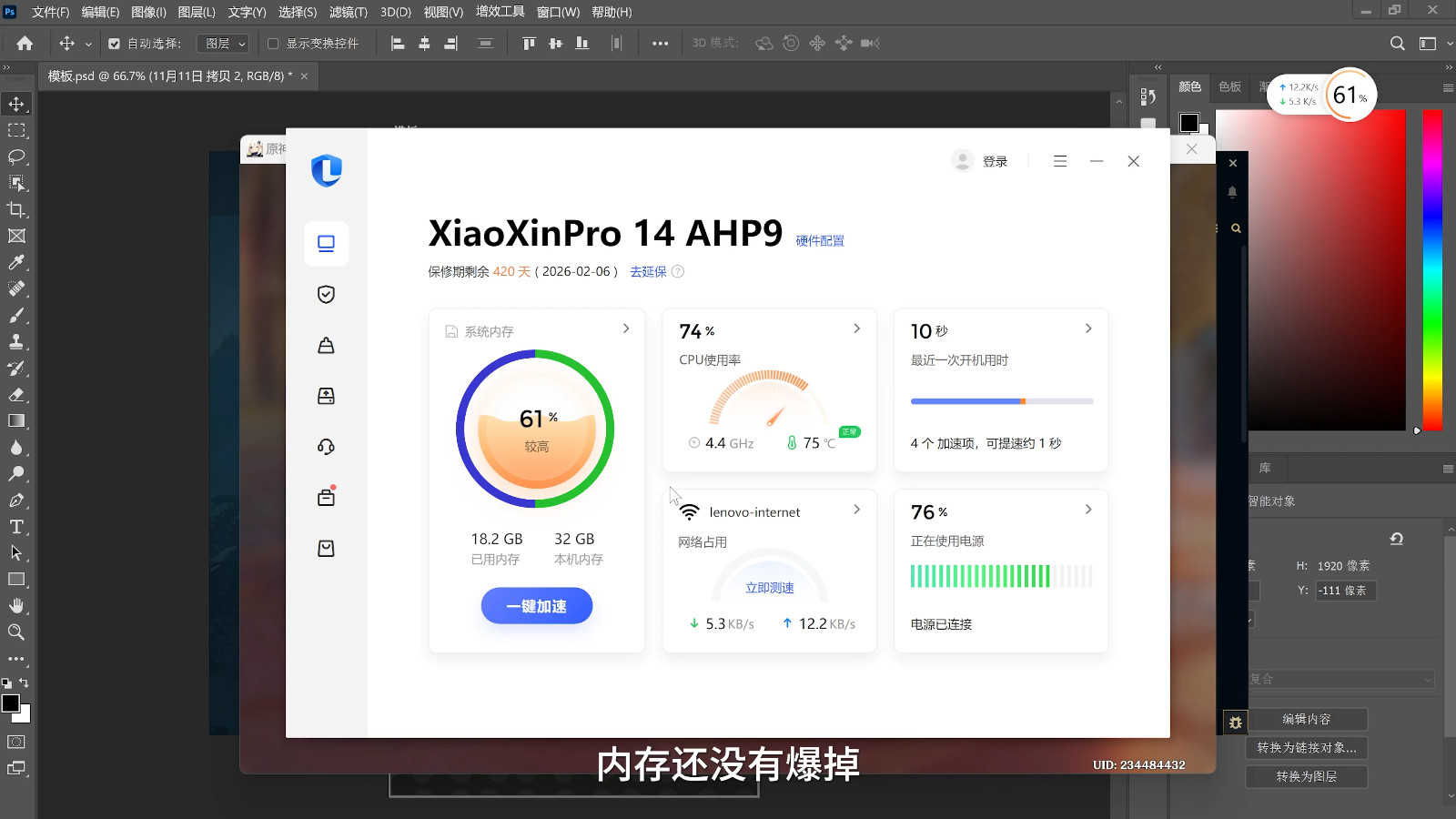Viewport: 1456px width, 819px height.
Task: Toggle the 自动选择 checkbox
Action: tap(114, 44)
